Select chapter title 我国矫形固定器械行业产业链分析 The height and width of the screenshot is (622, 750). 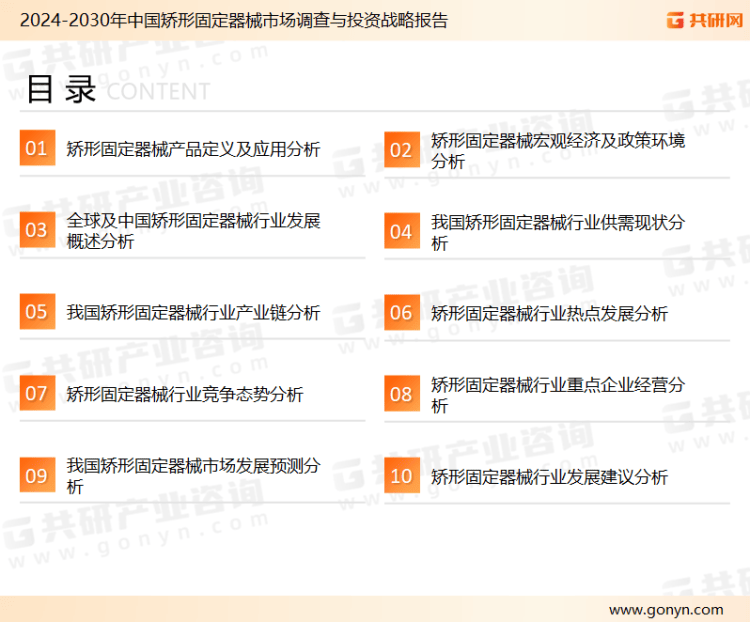[193, 313]
